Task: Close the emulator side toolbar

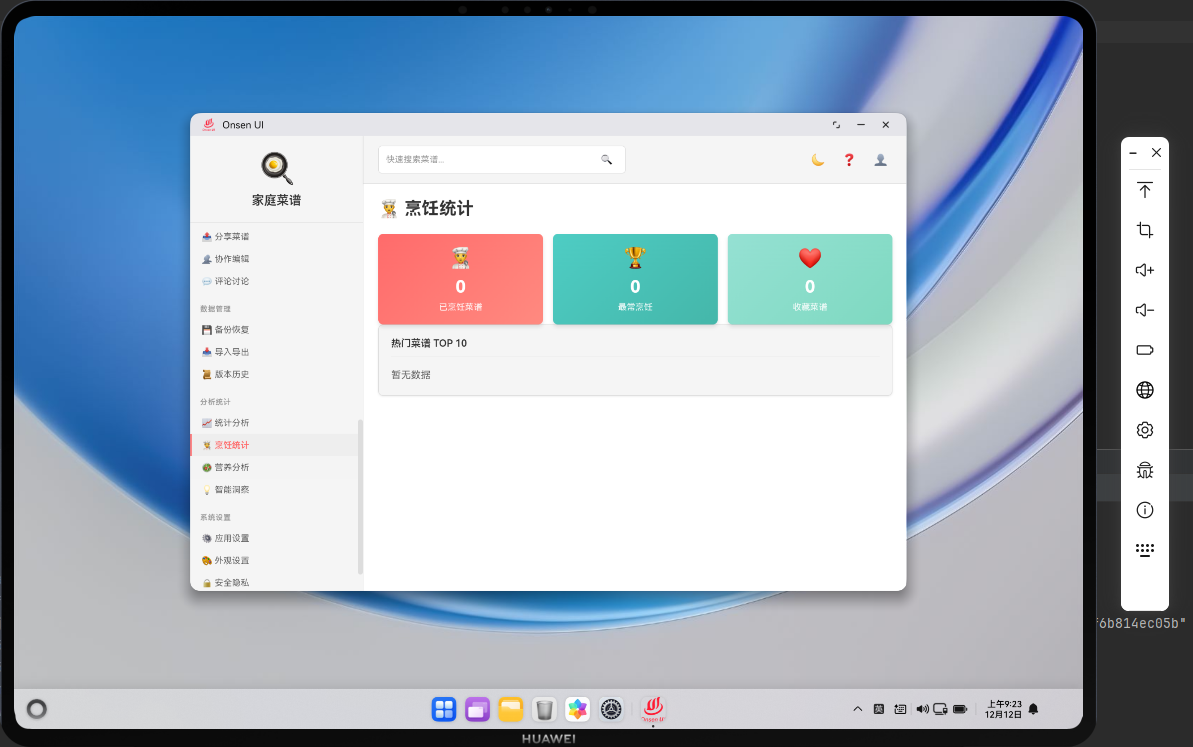Action: pyautogui.click(x=1156, y=152)
